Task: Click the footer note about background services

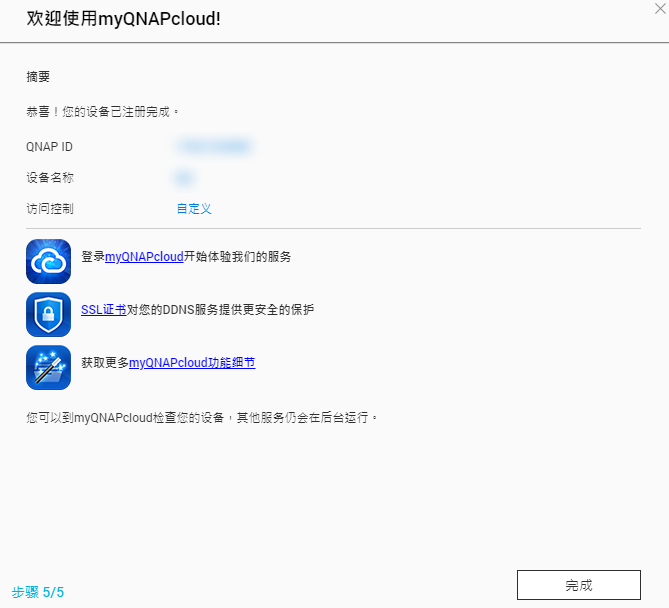Action: (x=203, y=417)
